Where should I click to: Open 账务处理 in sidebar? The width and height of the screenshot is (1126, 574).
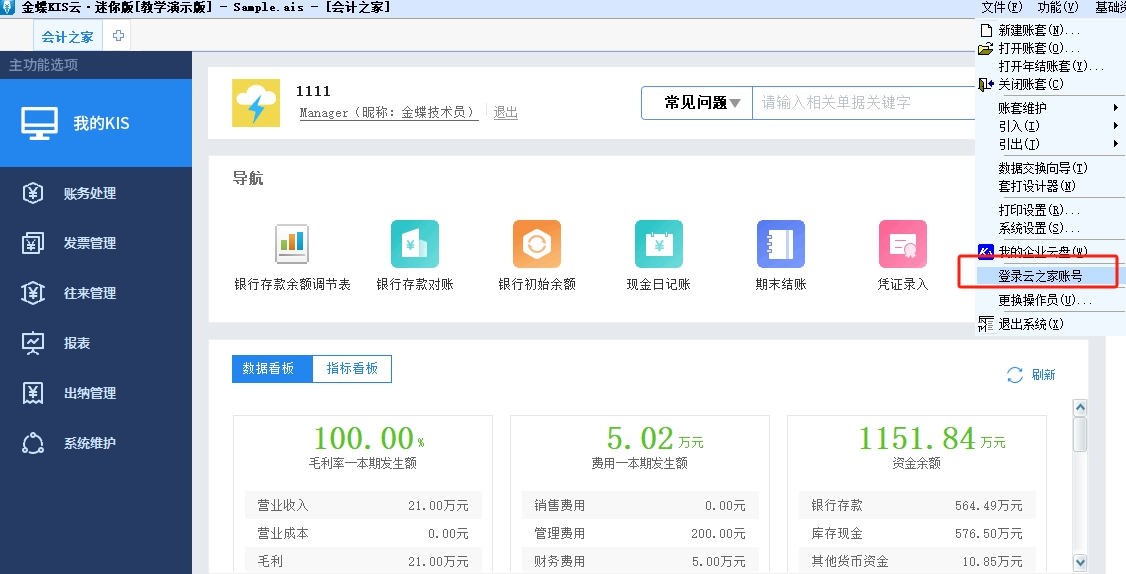96,193
